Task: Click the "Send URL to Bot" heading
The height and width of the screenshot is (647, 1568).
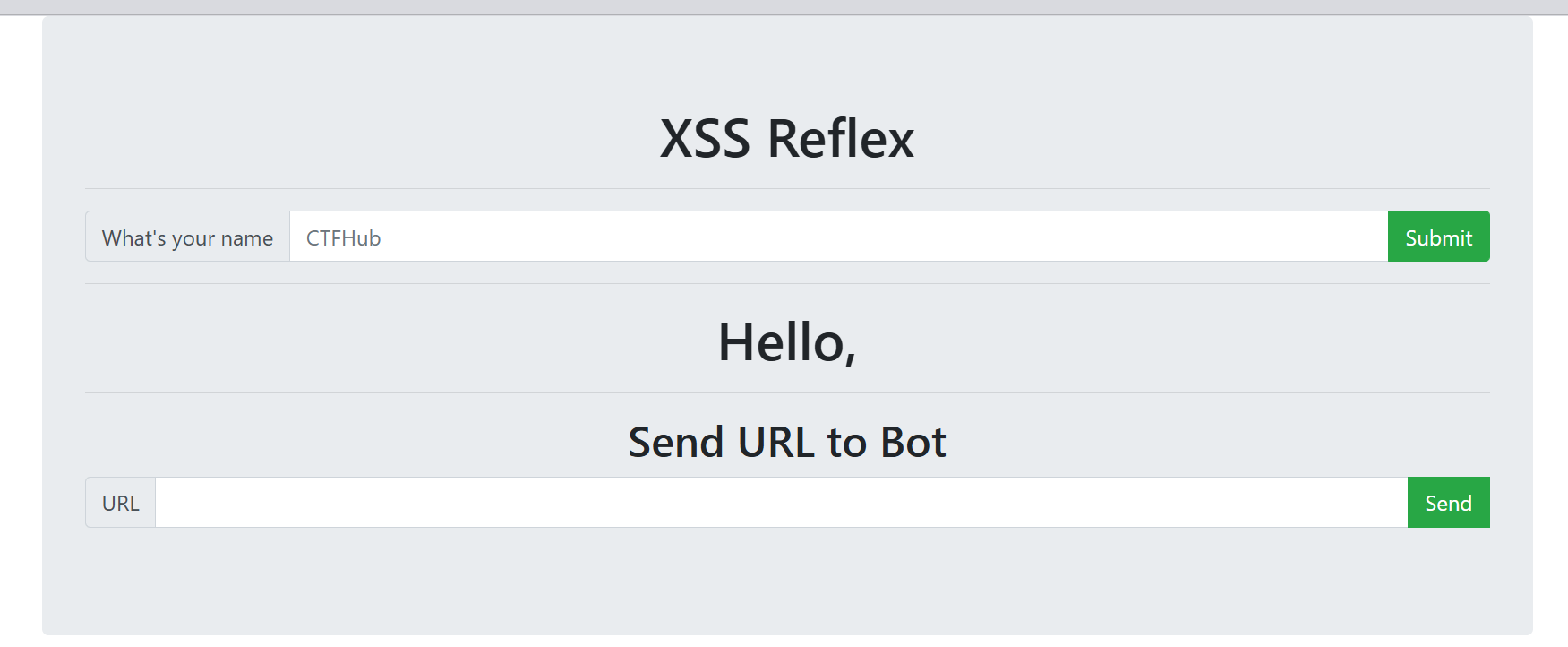Action: pos(786,443)
